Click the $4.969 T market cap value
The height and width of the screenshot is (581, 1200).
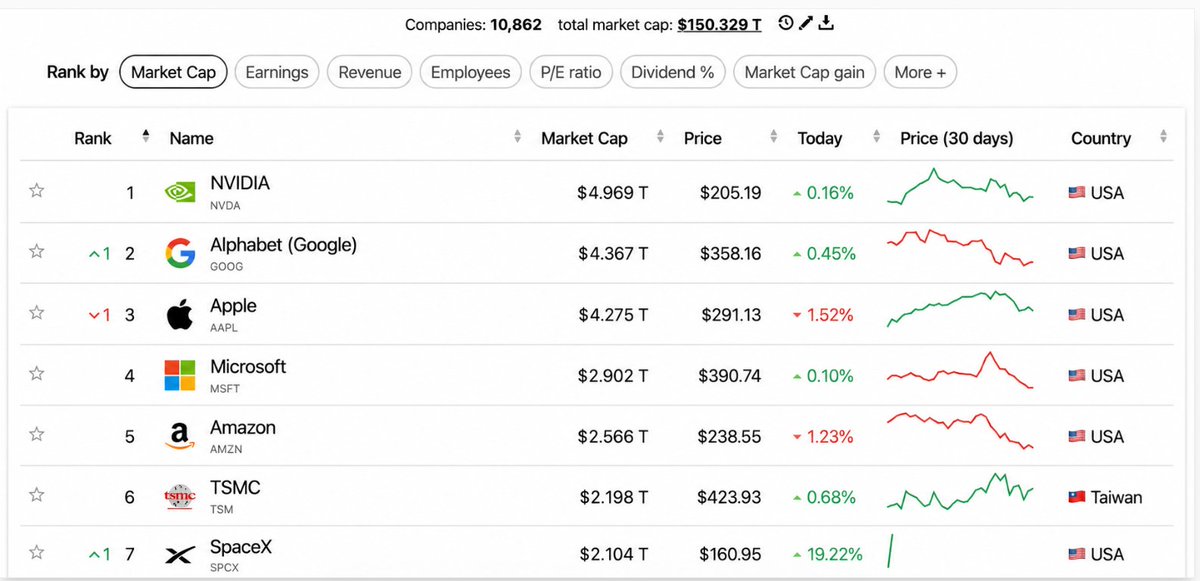pyautogui.click(x=612, y=193)
